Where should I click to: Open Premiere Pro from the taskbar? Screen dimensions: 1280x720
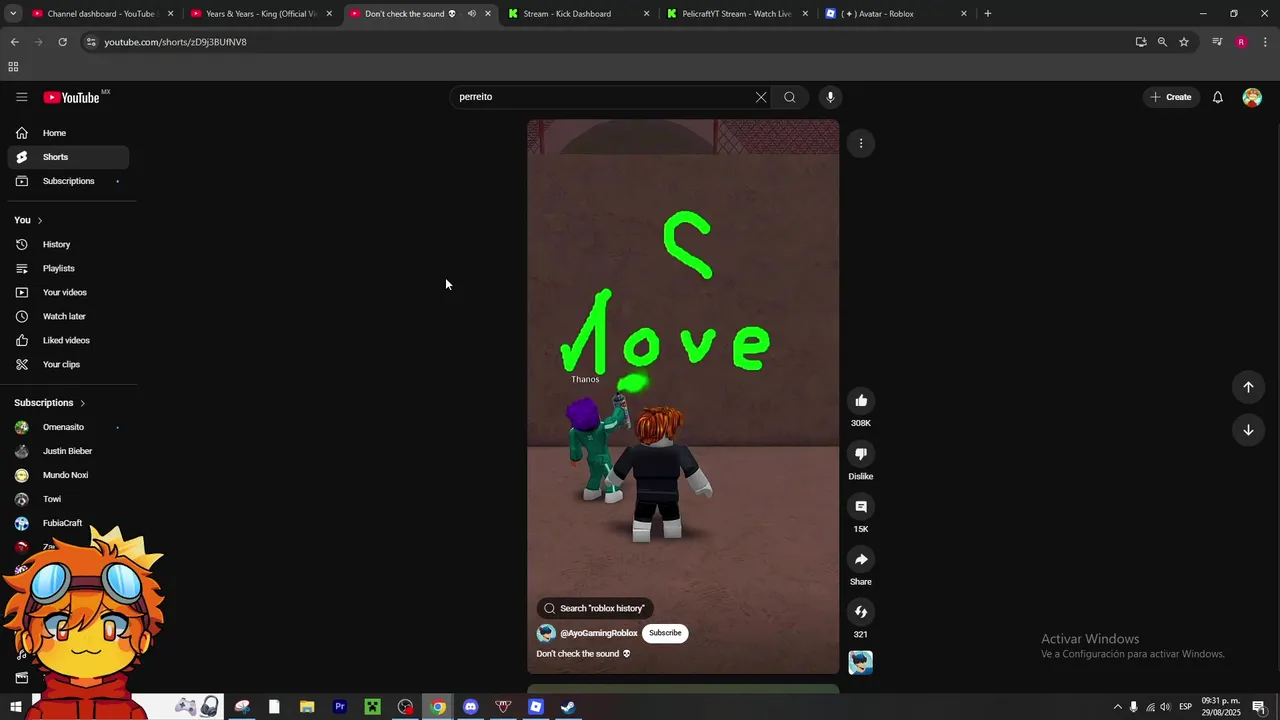tap(340, 707)
